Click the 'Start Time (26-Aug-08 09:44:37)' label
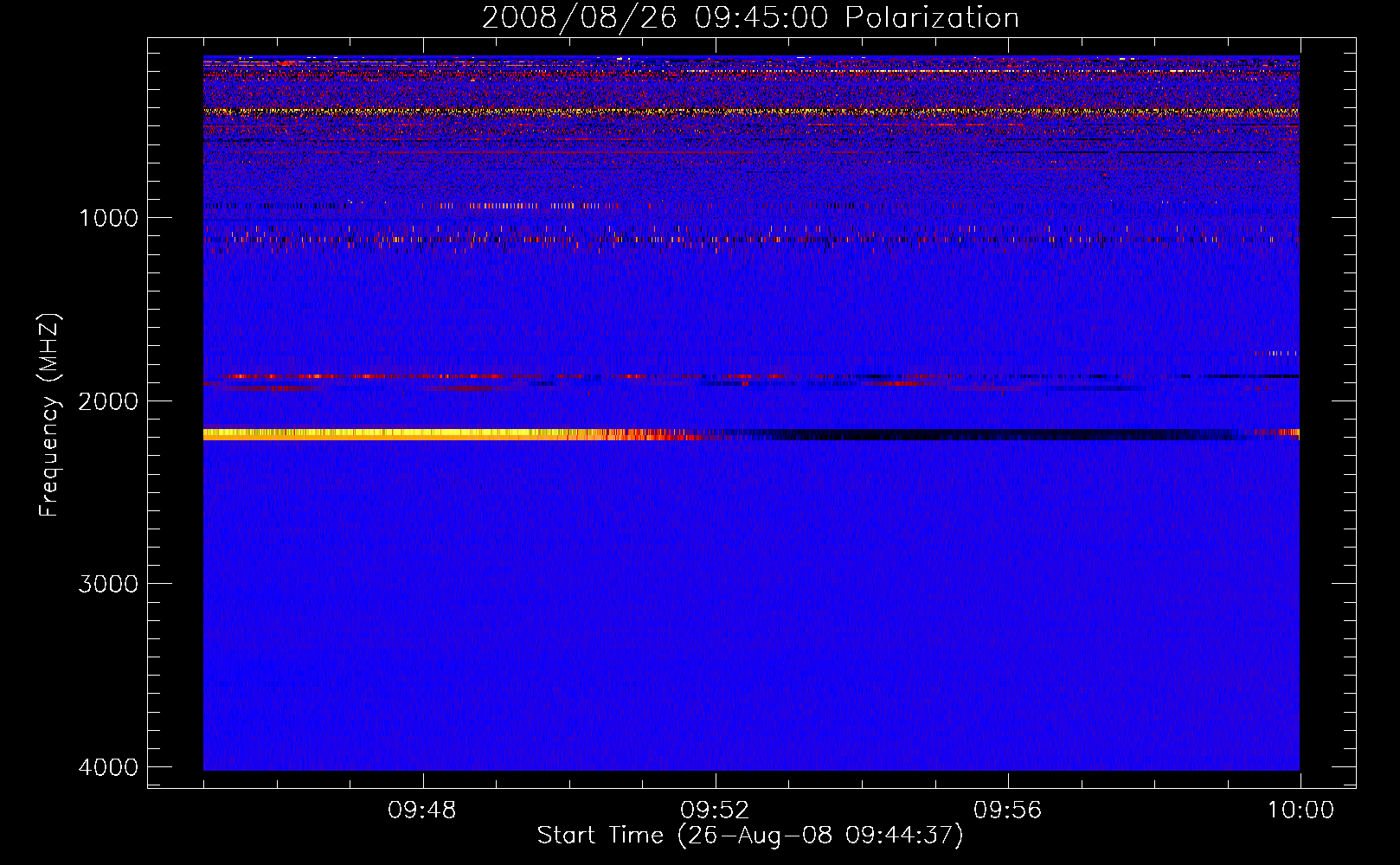This screenshot has width=1400, height=865. [750, 836]
